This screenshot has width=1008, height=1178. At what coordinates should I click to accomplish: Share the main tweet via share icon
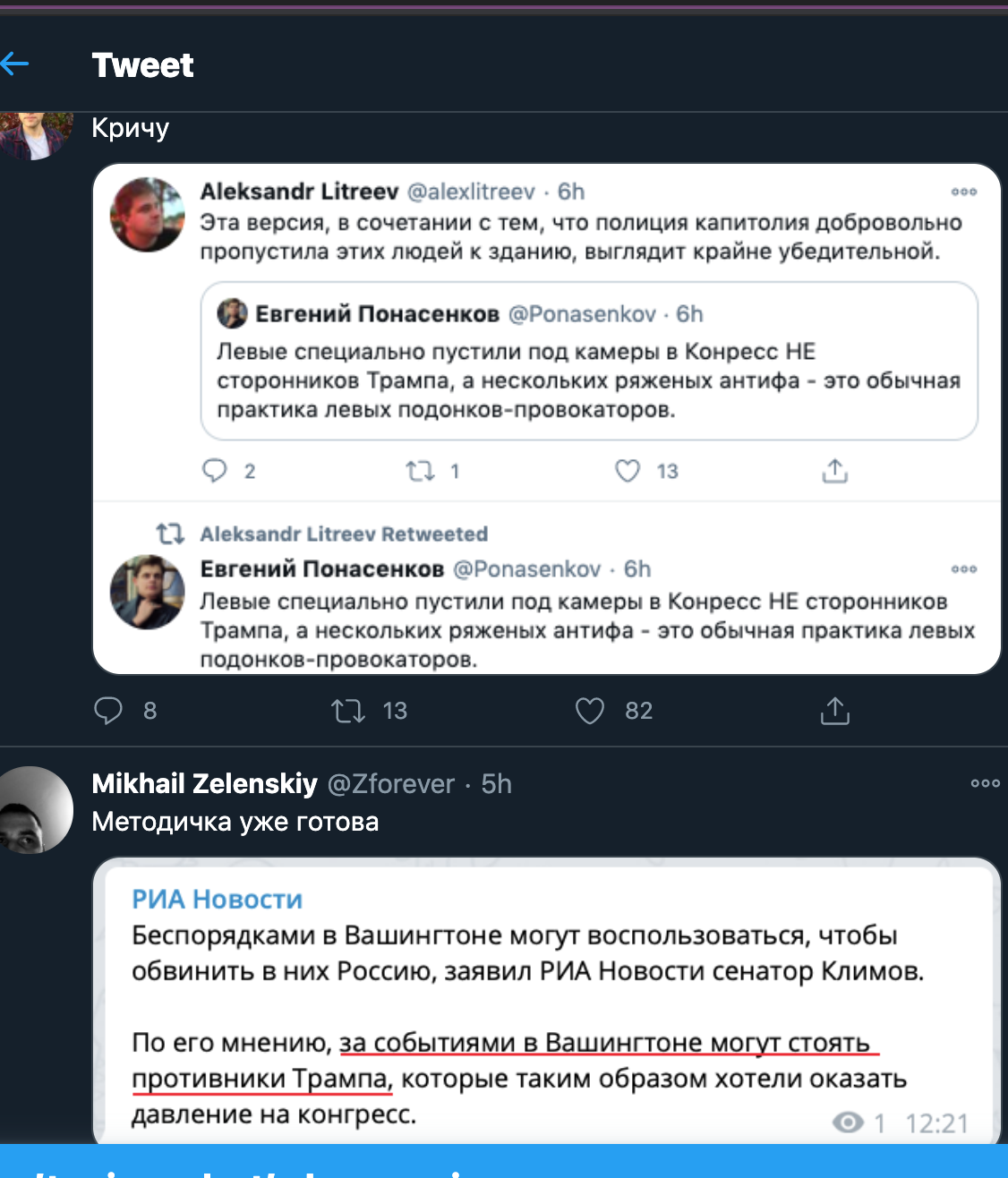tap(834, 711)
